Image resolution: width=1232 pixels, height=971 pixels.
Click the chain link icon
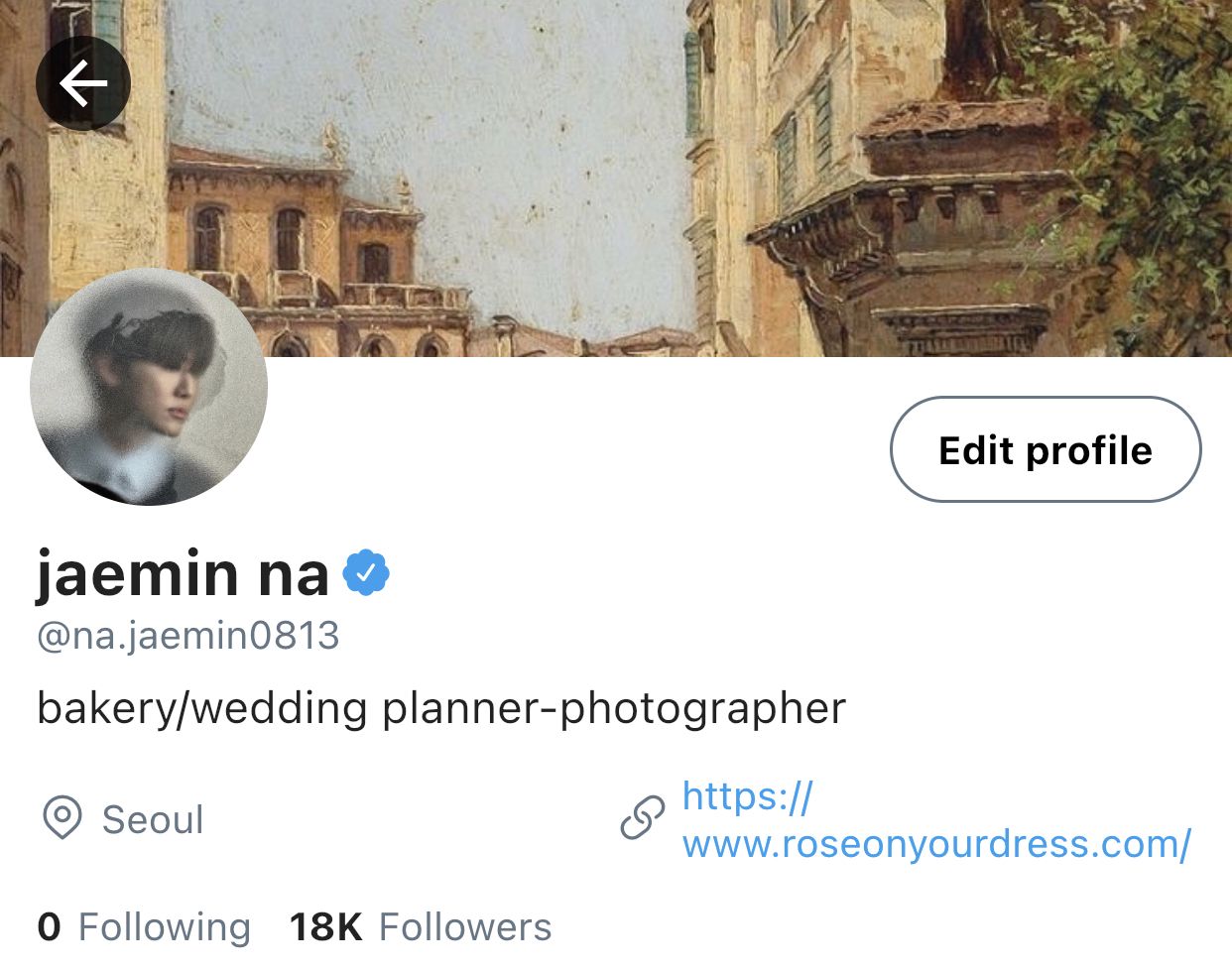[x=643, y=819]
